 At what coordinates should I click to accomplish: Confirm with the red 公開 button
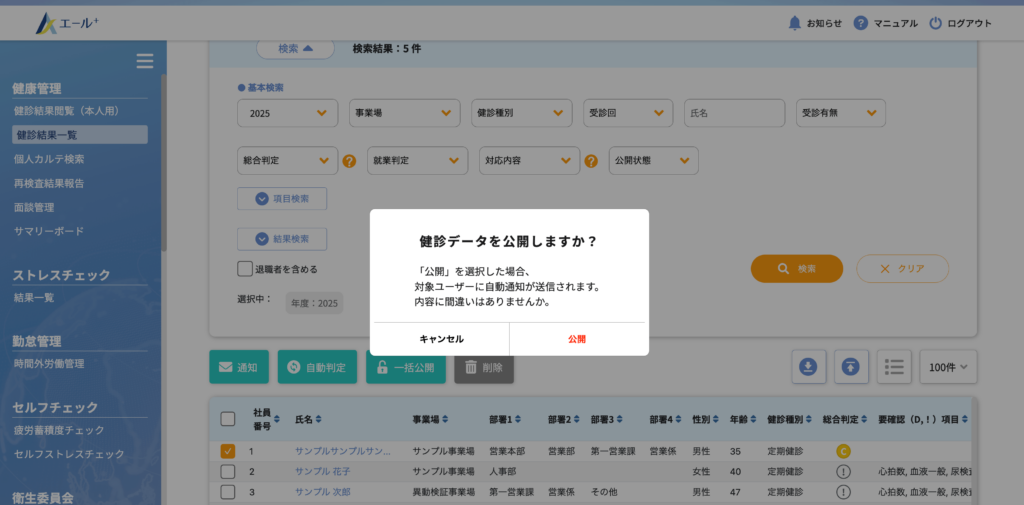577,339
